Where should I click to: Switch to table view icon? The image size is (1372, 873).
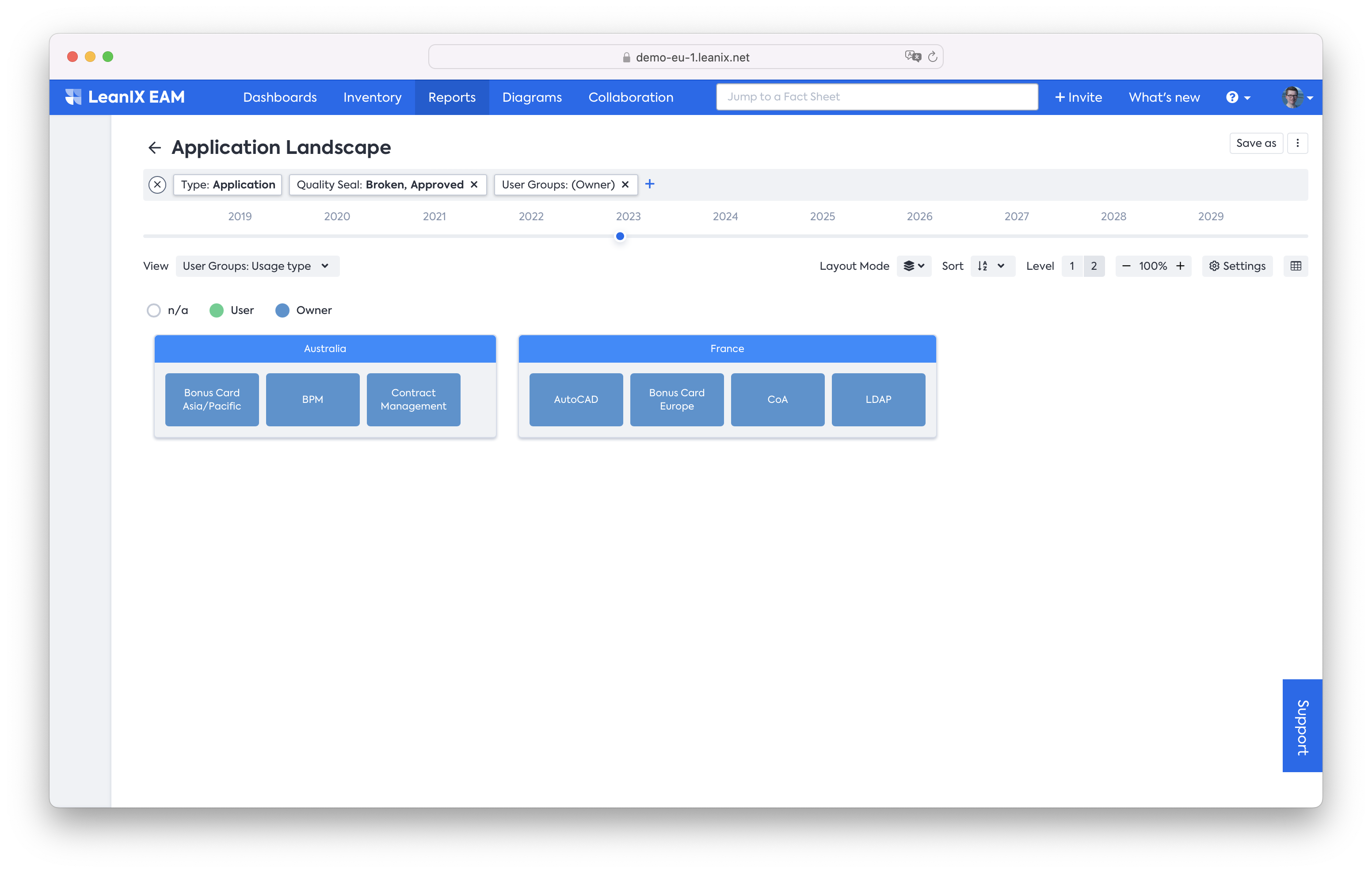tap(1296, 266)
